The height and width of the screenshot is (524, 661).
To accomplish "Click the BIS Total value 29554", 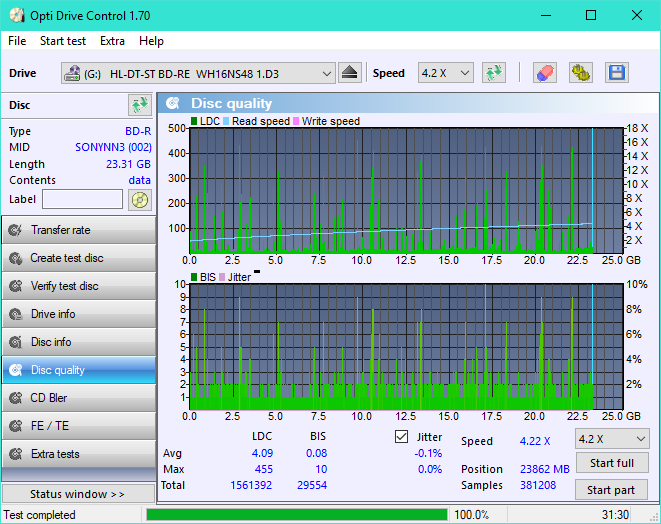I will tap(312, 485).
